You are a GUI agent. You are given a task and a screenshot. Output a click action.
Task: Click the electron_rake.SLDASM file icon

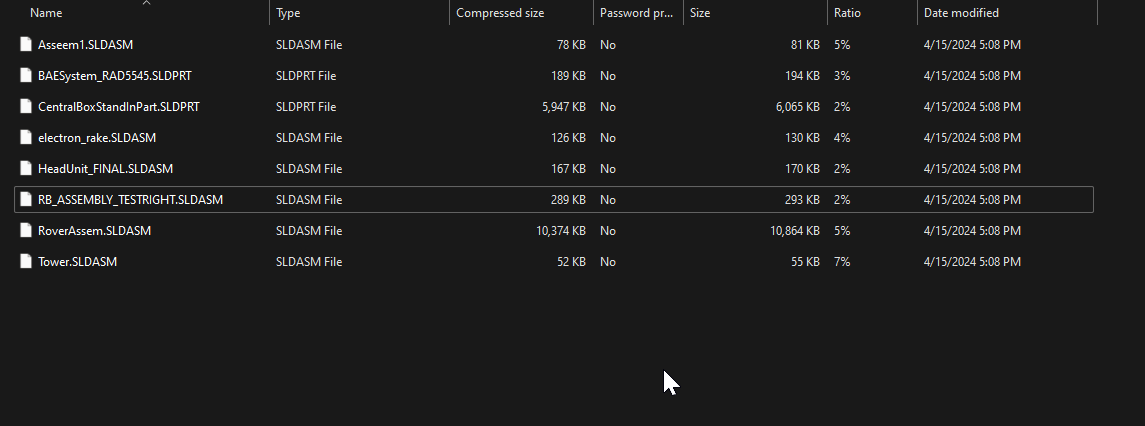pyautogui.click(x=27, y=138)
